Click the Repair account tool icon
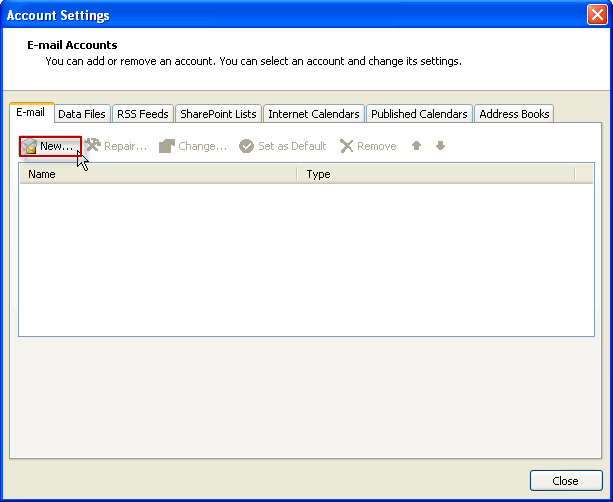The height and width of the screenshot is (502, 613). (x=94, y=146)
